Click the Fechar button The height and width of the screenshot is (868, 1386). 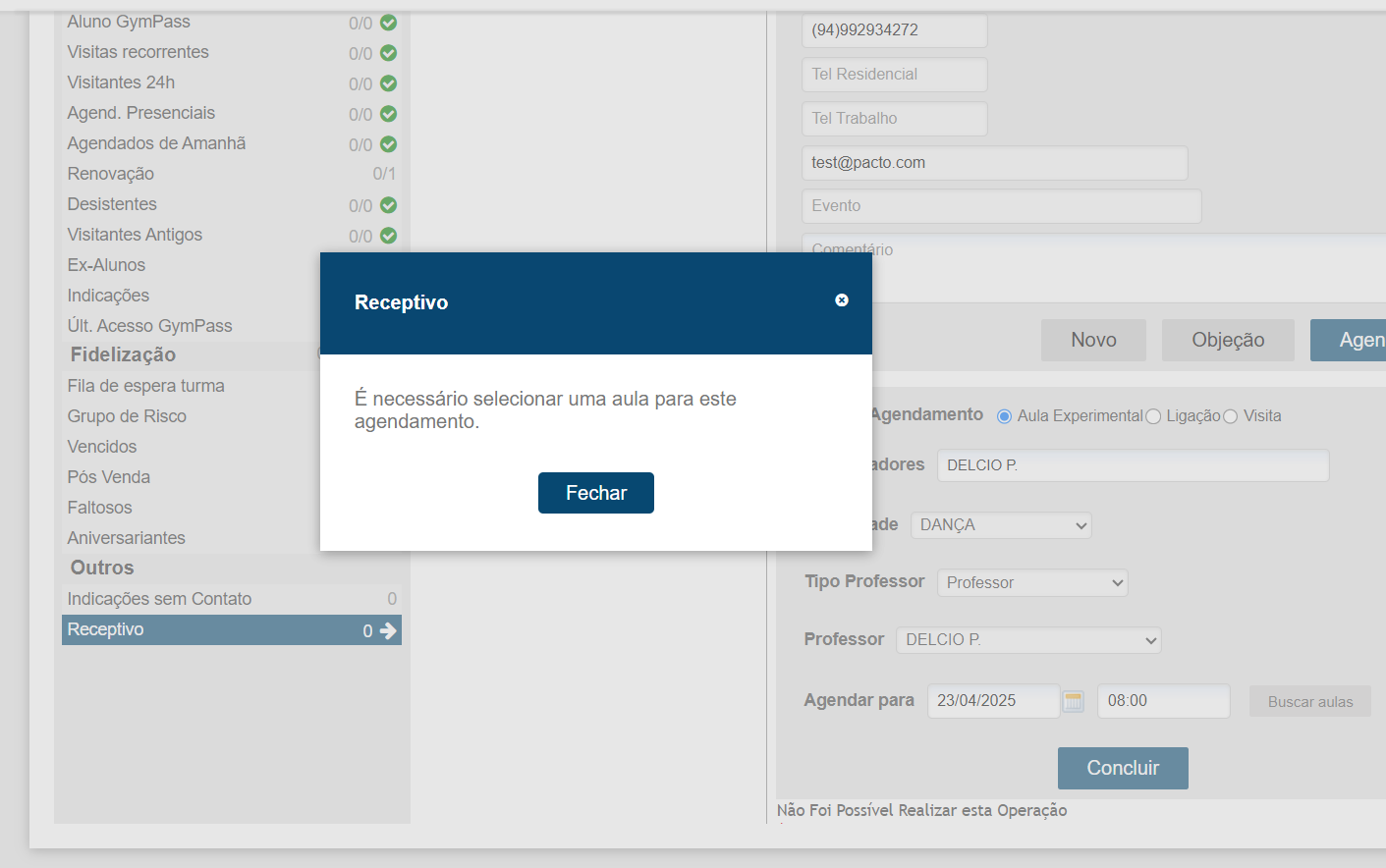pyautogui.click(x=595, y=493)
